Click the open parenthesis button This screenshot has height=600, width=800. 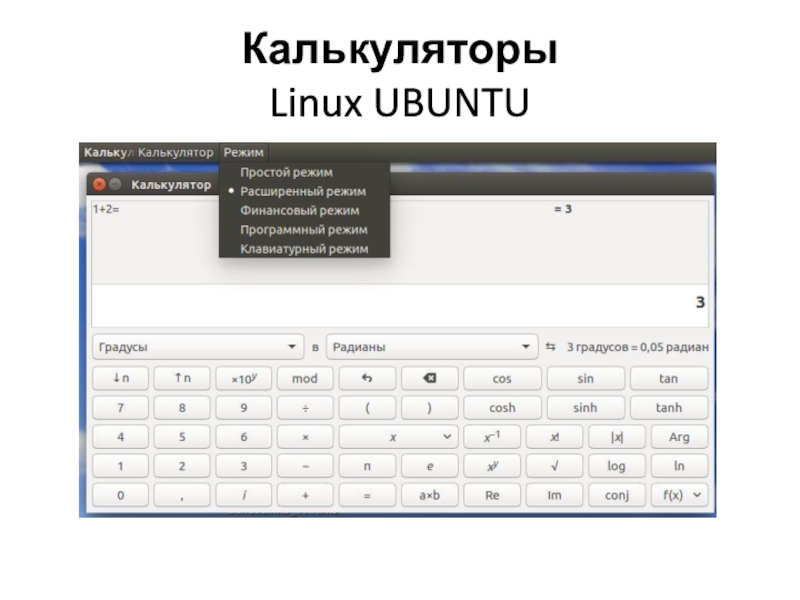coord(367,408)
